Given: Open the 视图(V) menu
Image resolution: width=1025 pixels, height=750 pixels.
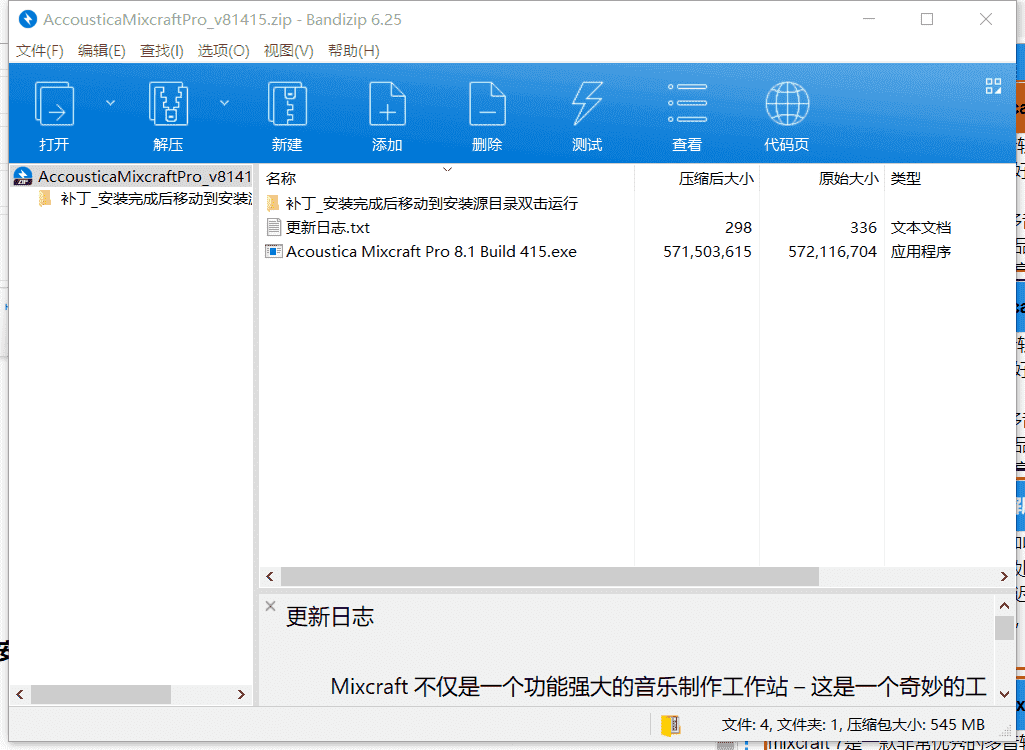Looking at the screenshot, I should 288,51.
